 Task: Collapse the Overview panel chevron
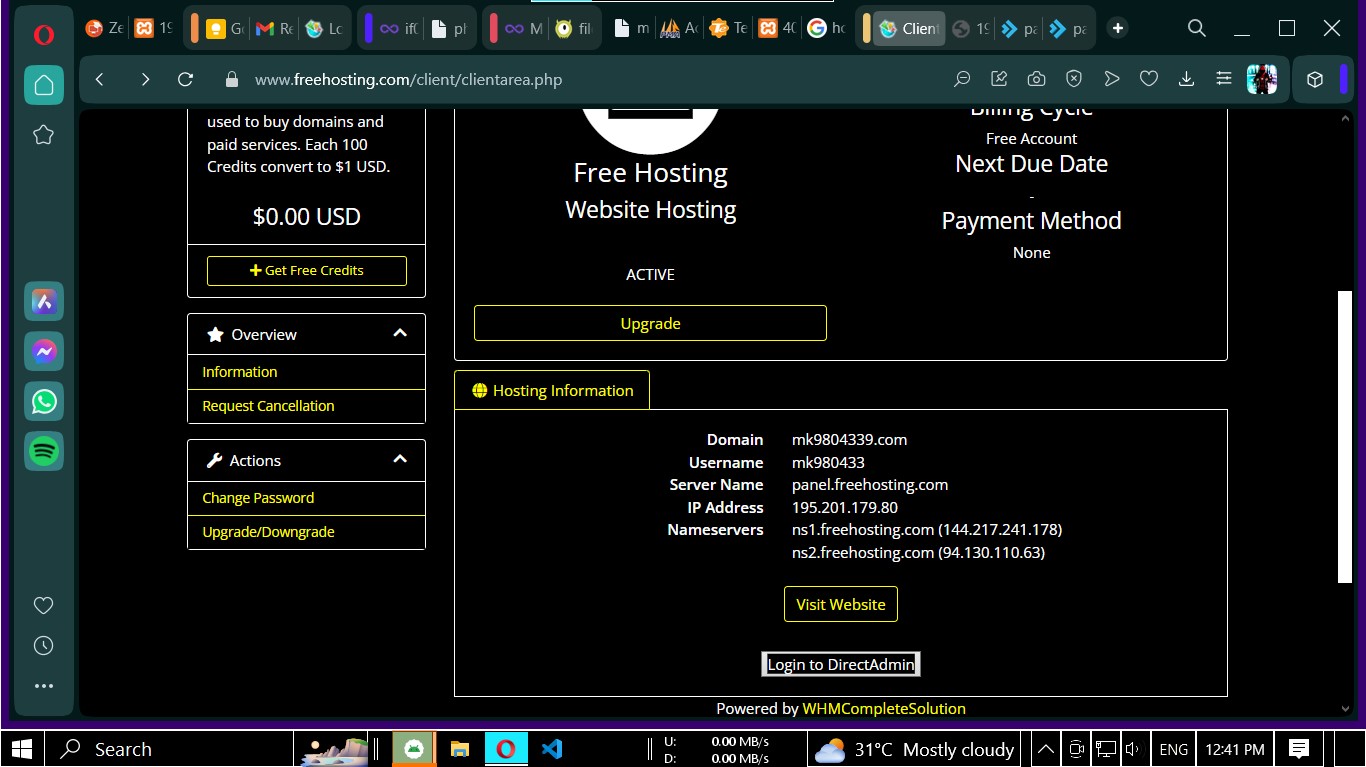click(x=400, y=334)
